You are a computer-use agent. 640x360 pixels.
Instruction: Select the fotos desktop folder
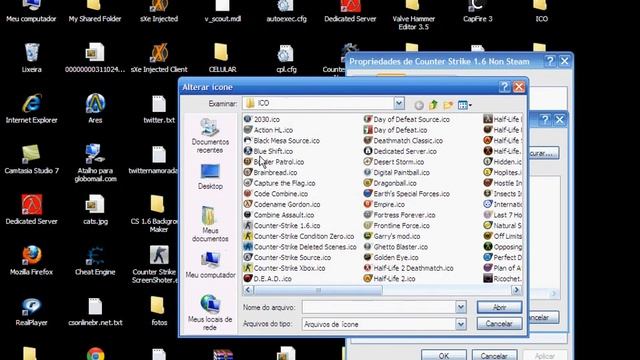coord(159,311)
